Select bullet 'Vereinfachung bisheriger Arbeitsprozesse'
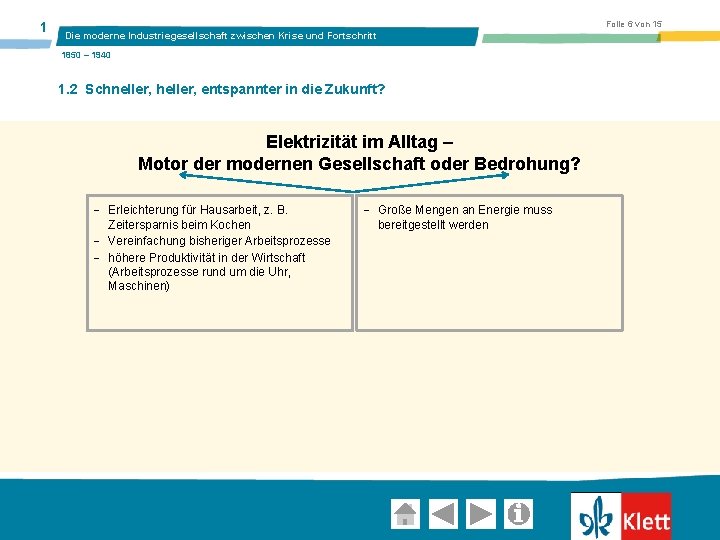 click(219, 241)
